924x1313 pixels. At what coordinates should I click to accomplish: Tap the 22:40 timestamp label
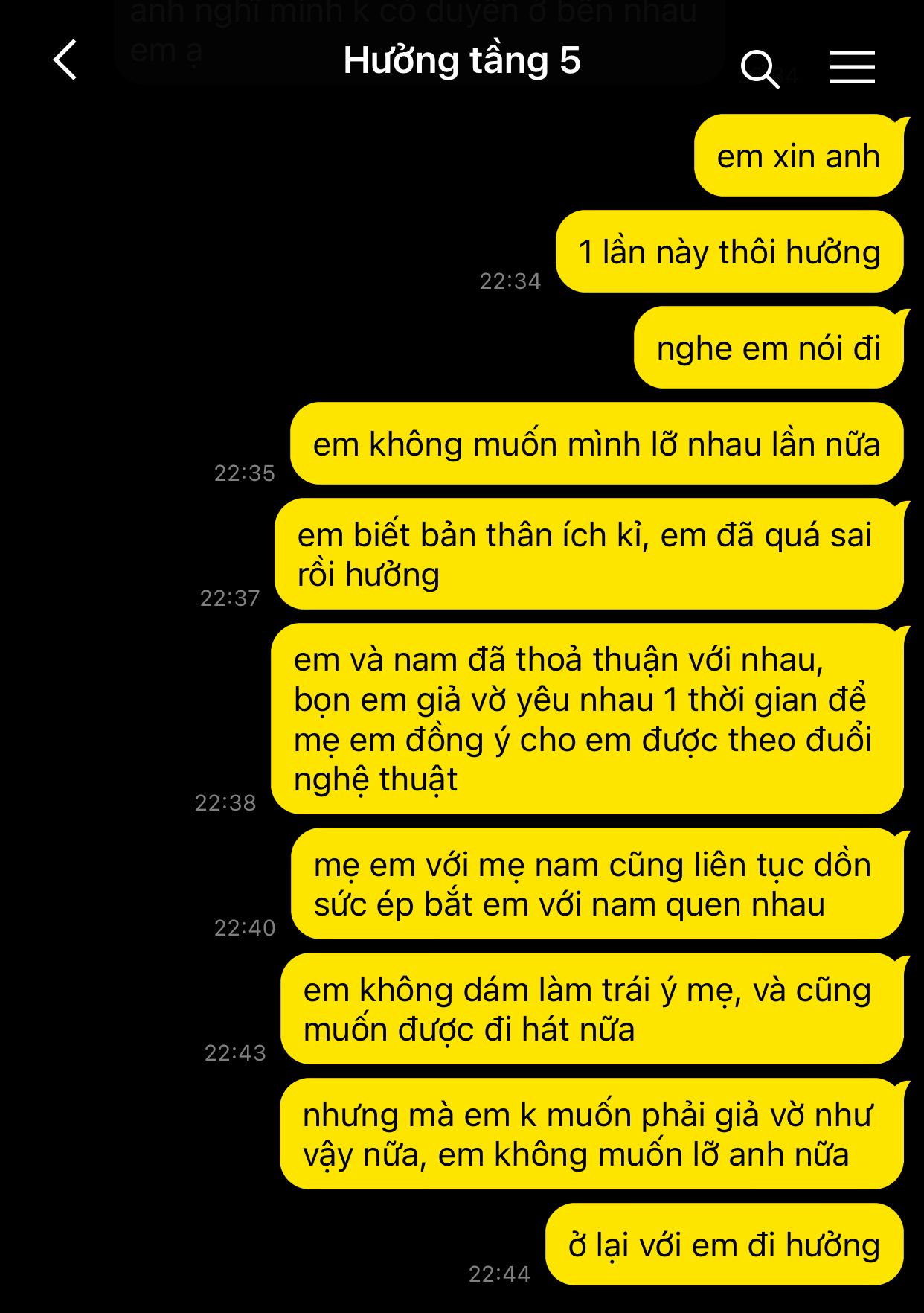[245, 928]
